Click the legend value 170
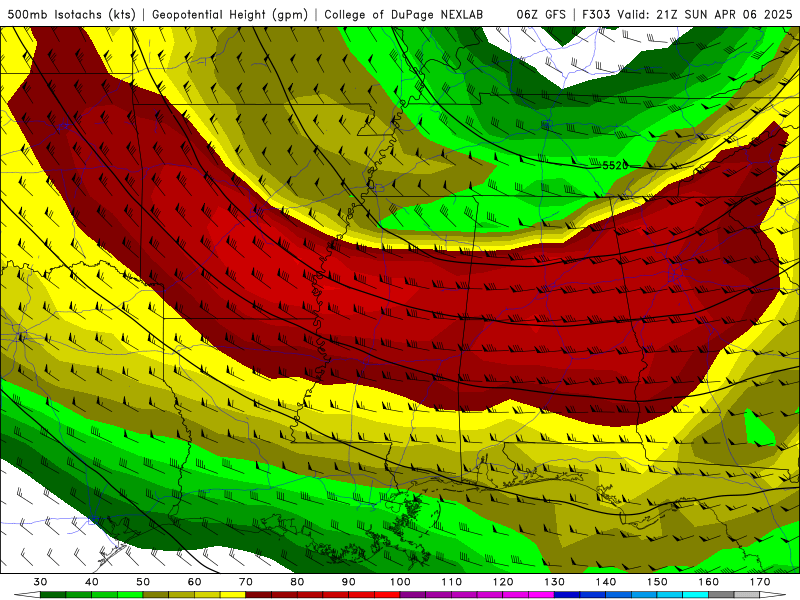The height and width of the screenshot is (600, 800). click(x=760, y=582)
